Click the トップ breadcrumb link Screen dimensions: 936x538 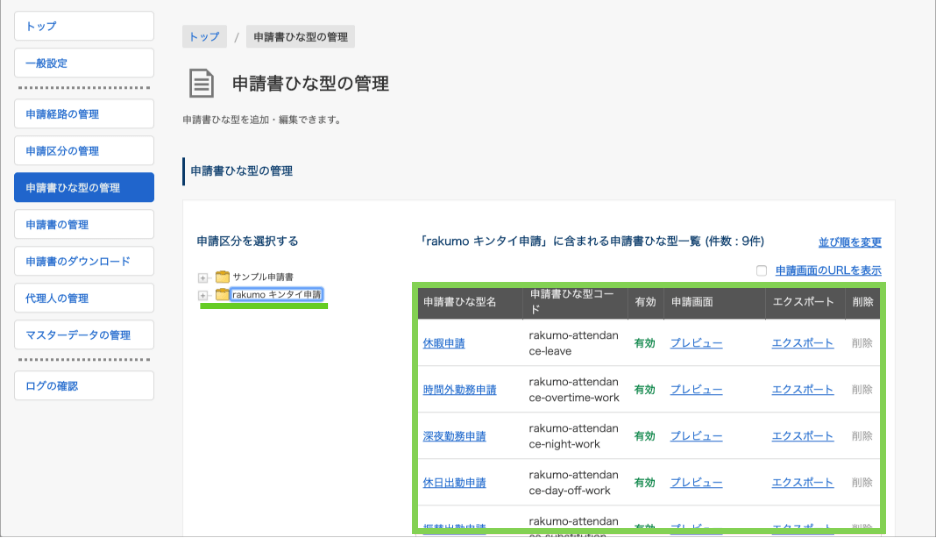204,37
